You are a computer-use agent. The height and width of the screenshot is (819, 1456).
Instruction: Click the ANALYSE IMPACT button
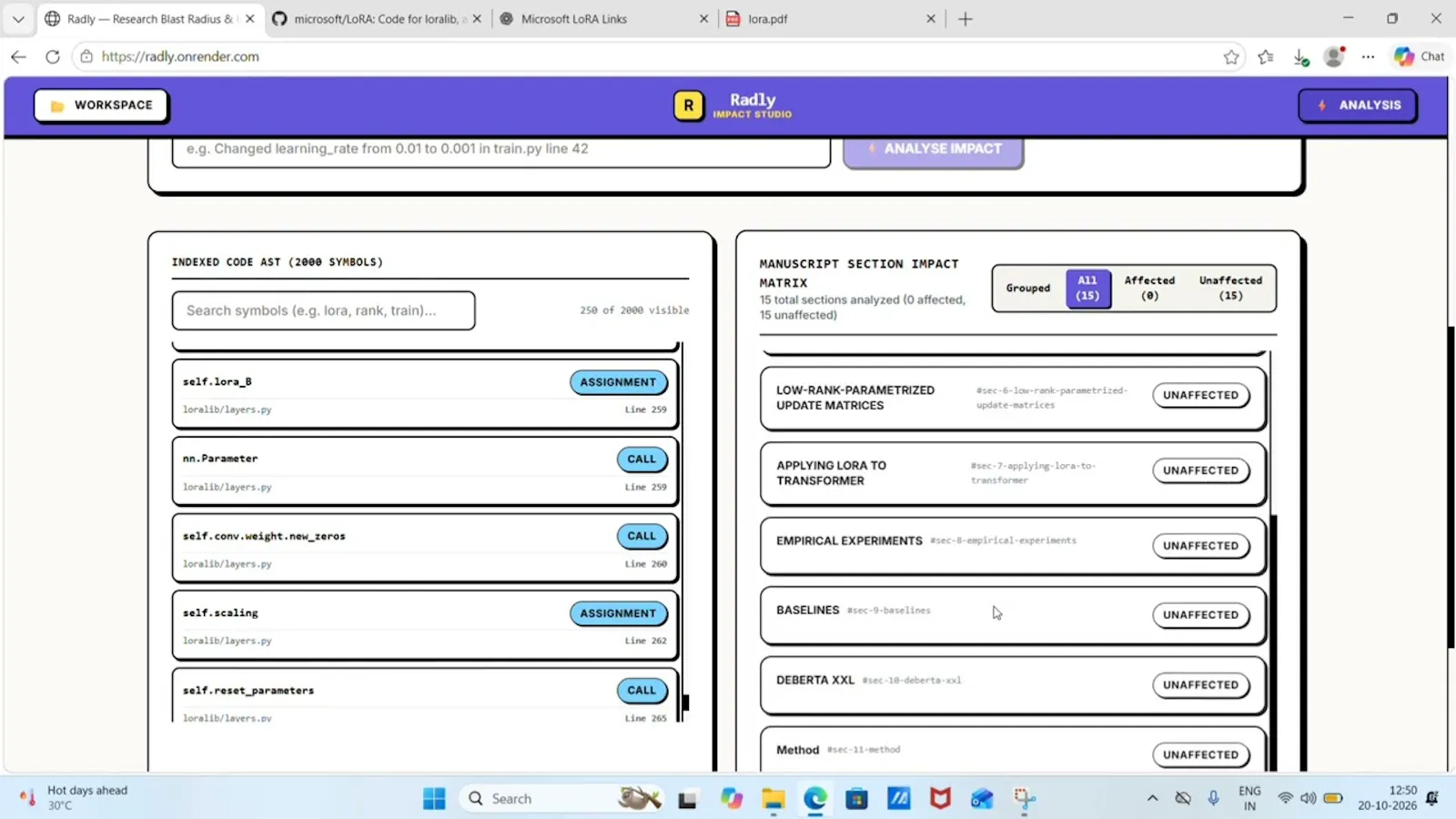tap(934, 149)
